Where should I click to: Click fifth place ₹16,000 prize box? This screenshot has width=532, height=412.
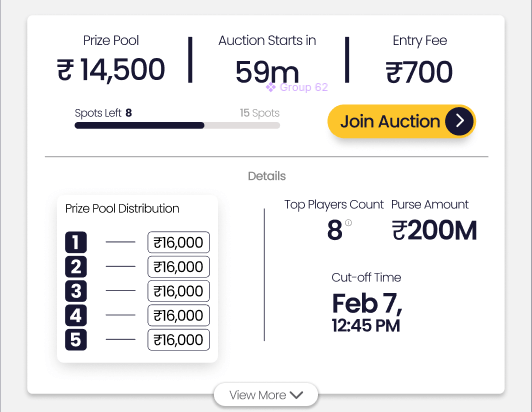(x=178, y=340)
